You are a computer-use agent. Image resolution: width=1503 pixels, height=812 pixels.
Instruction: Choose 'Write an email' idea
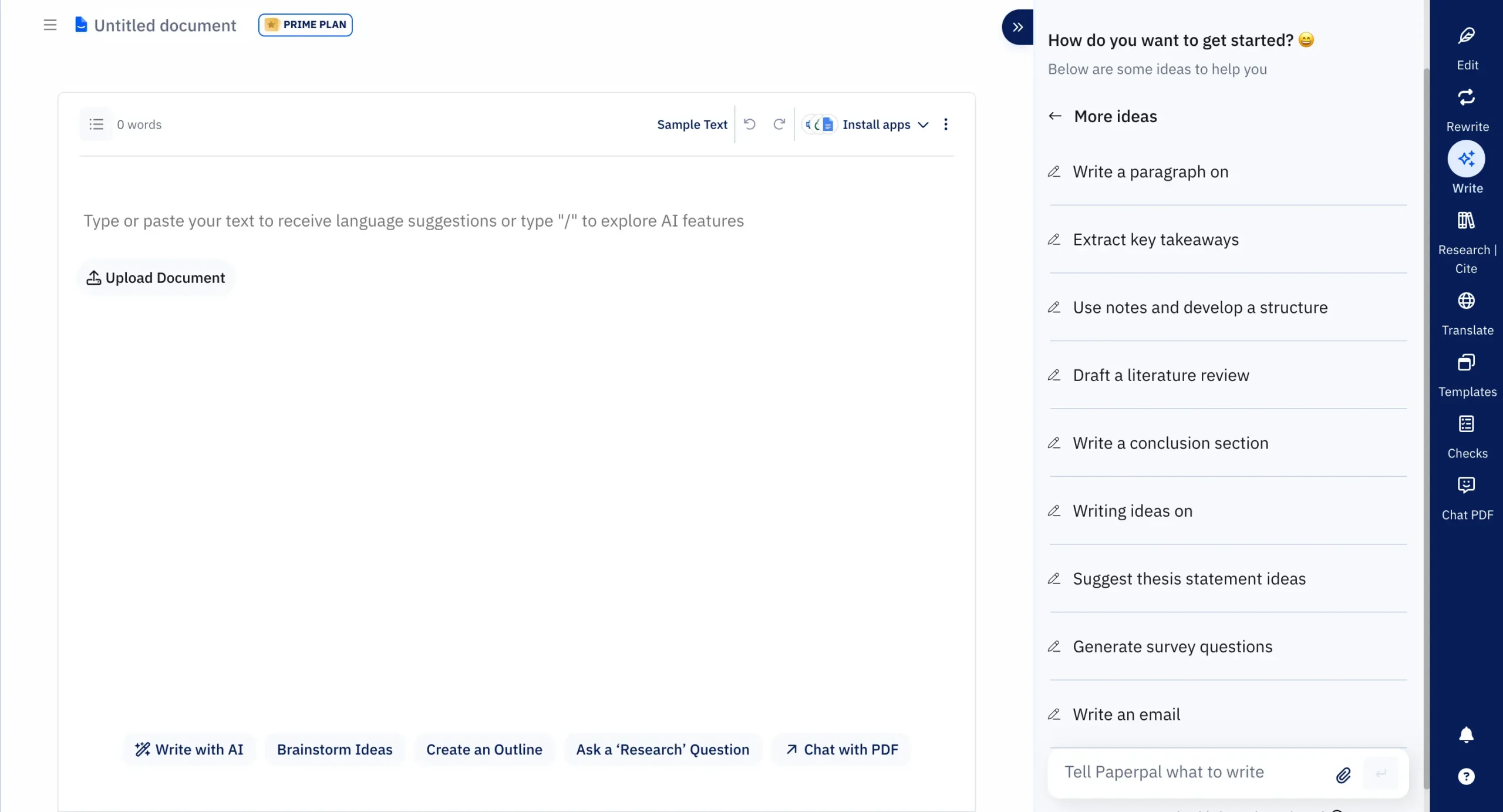(x=1228, y=715)
